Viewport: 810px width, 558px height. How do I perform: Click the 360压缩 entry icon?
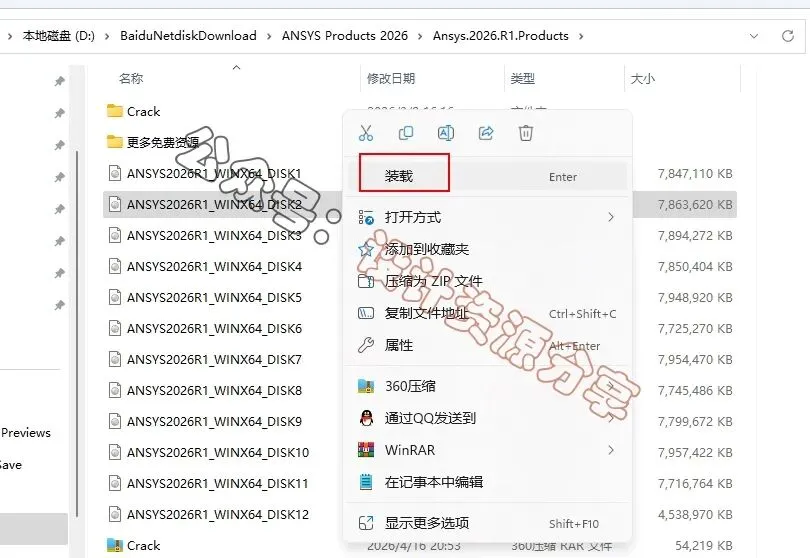pos(366,386)
